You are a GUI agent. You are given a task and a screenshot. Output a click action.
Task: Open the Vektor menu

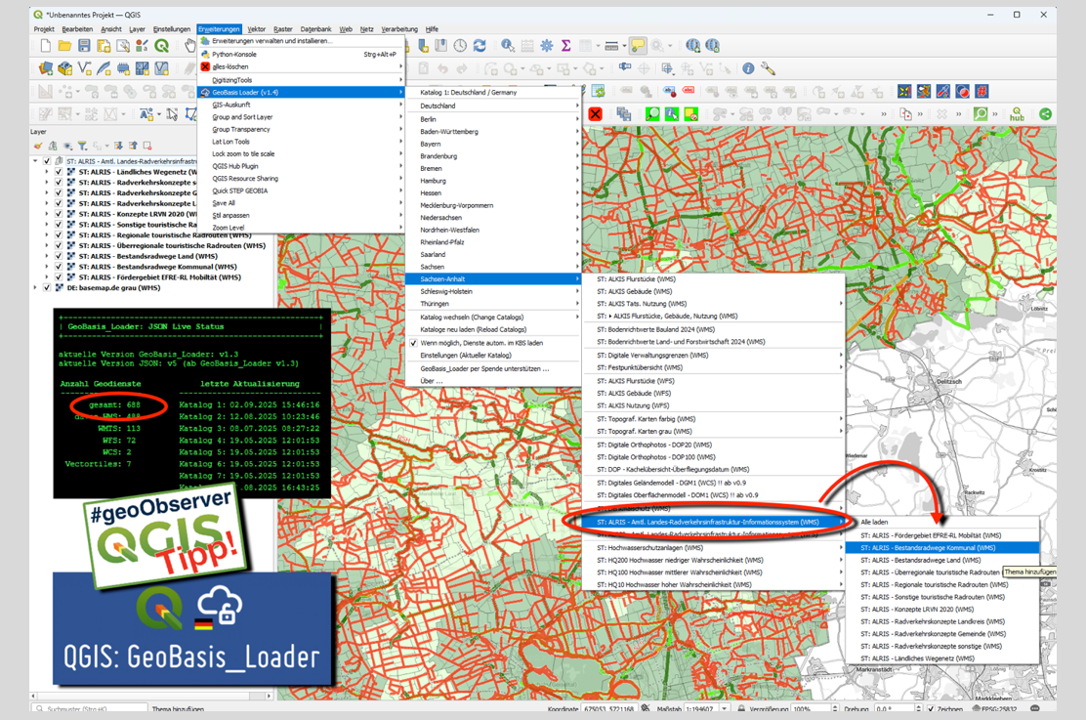coord(256,29)
